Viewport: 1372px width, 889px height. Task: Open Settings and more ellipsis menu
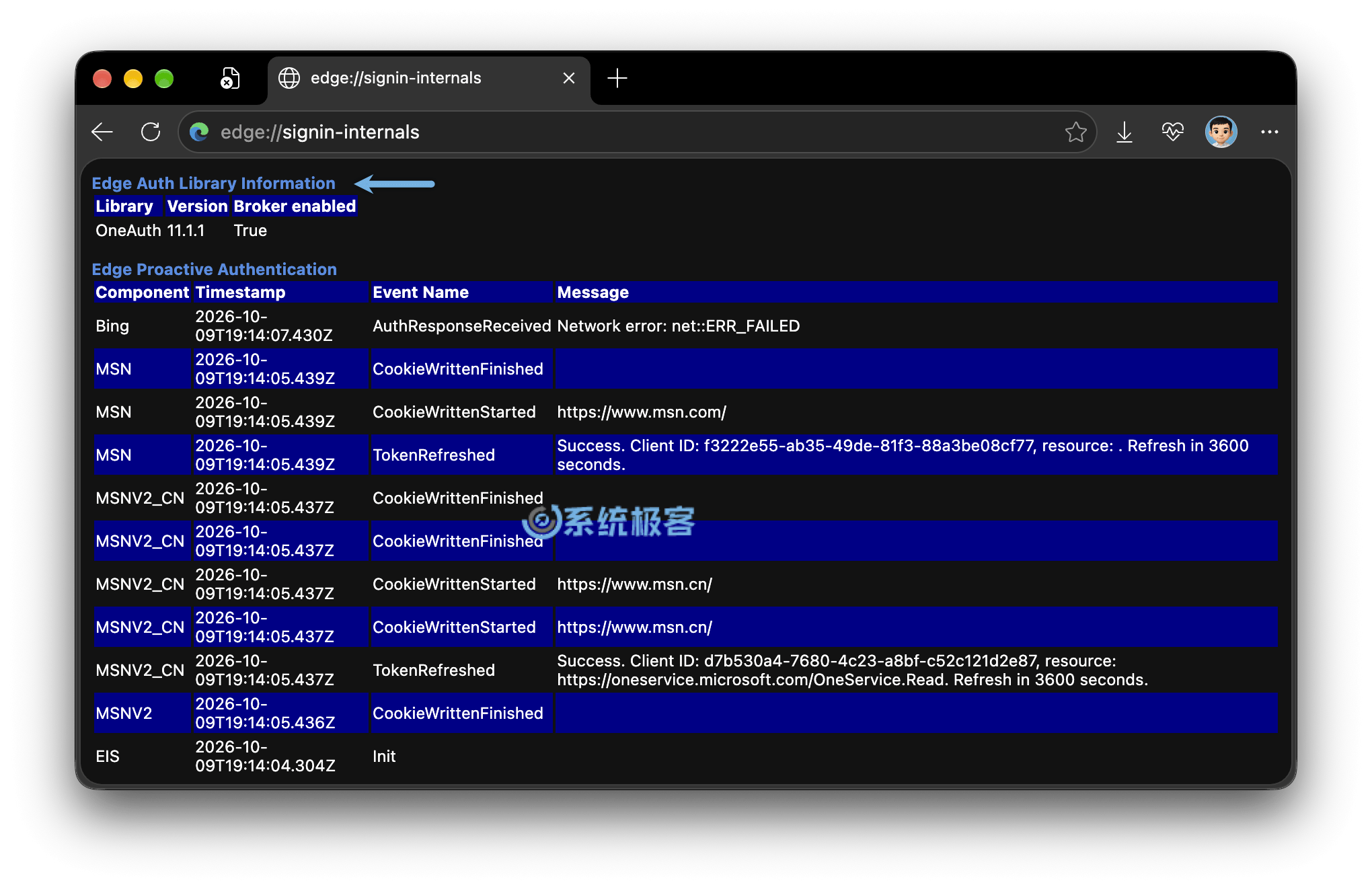coord(1269,132)
